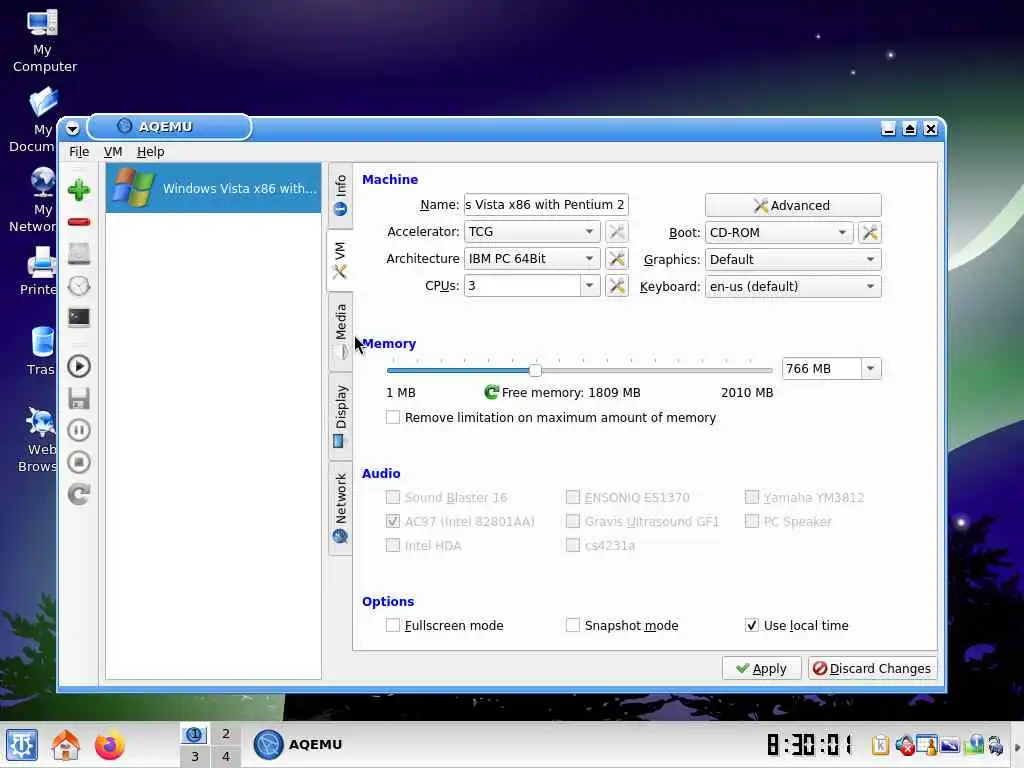
Task: Toggle Gravis Ultrasound GF1 checkbox
Action: click(x=573, y=521)
